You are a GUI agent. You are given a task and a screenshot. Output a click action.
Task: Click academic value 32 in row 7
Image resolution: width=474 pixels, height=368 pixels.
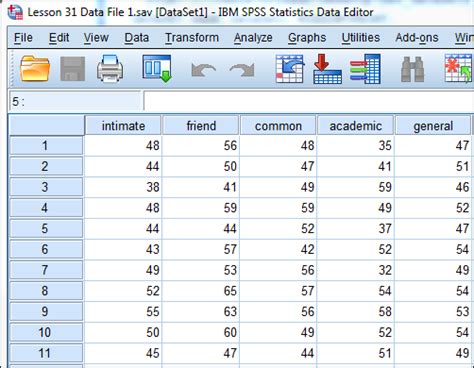356,270
